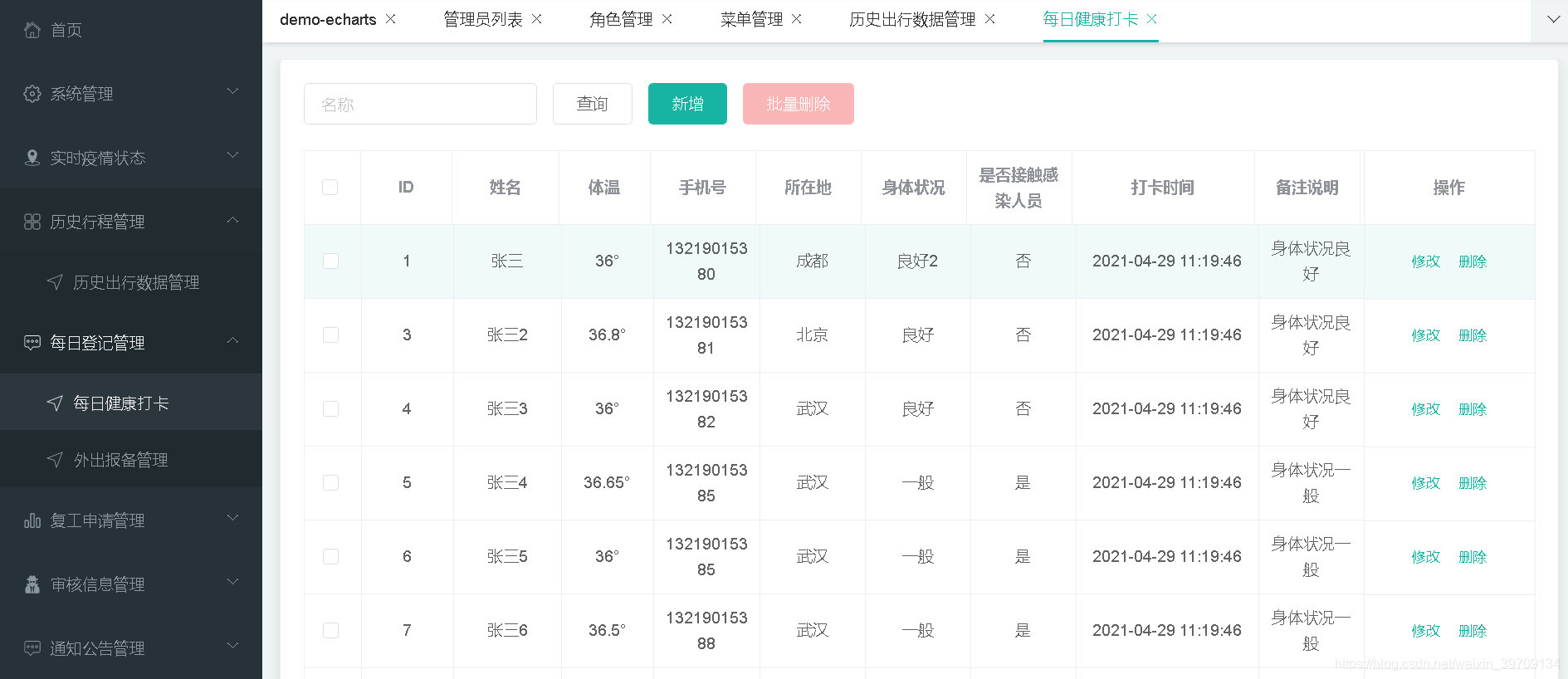Collapse the 每日登记管理 menu arrow
The image size is (1568, 679).
click(x=233, y=341)
